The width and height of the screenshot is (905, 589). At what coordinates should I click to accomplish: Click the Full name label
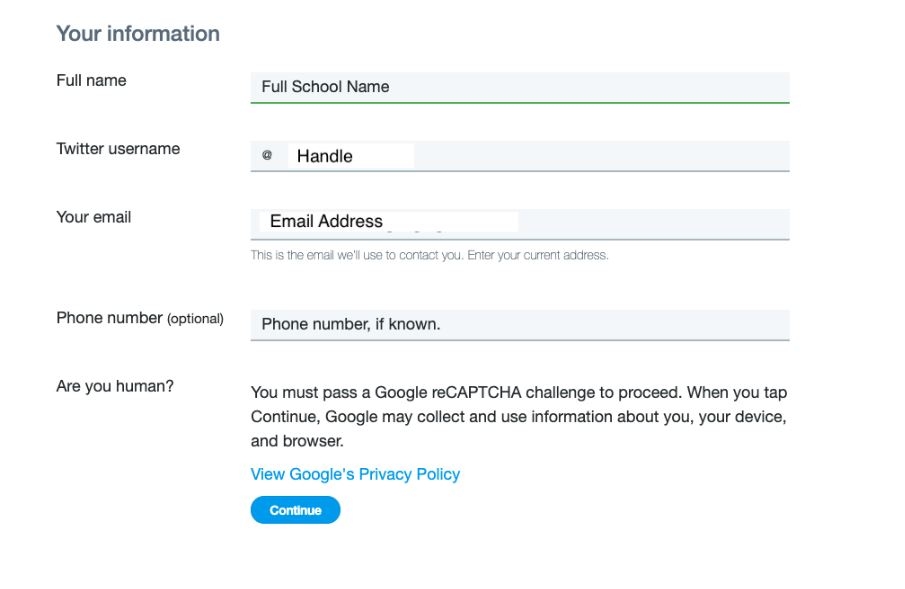(91, 80)
